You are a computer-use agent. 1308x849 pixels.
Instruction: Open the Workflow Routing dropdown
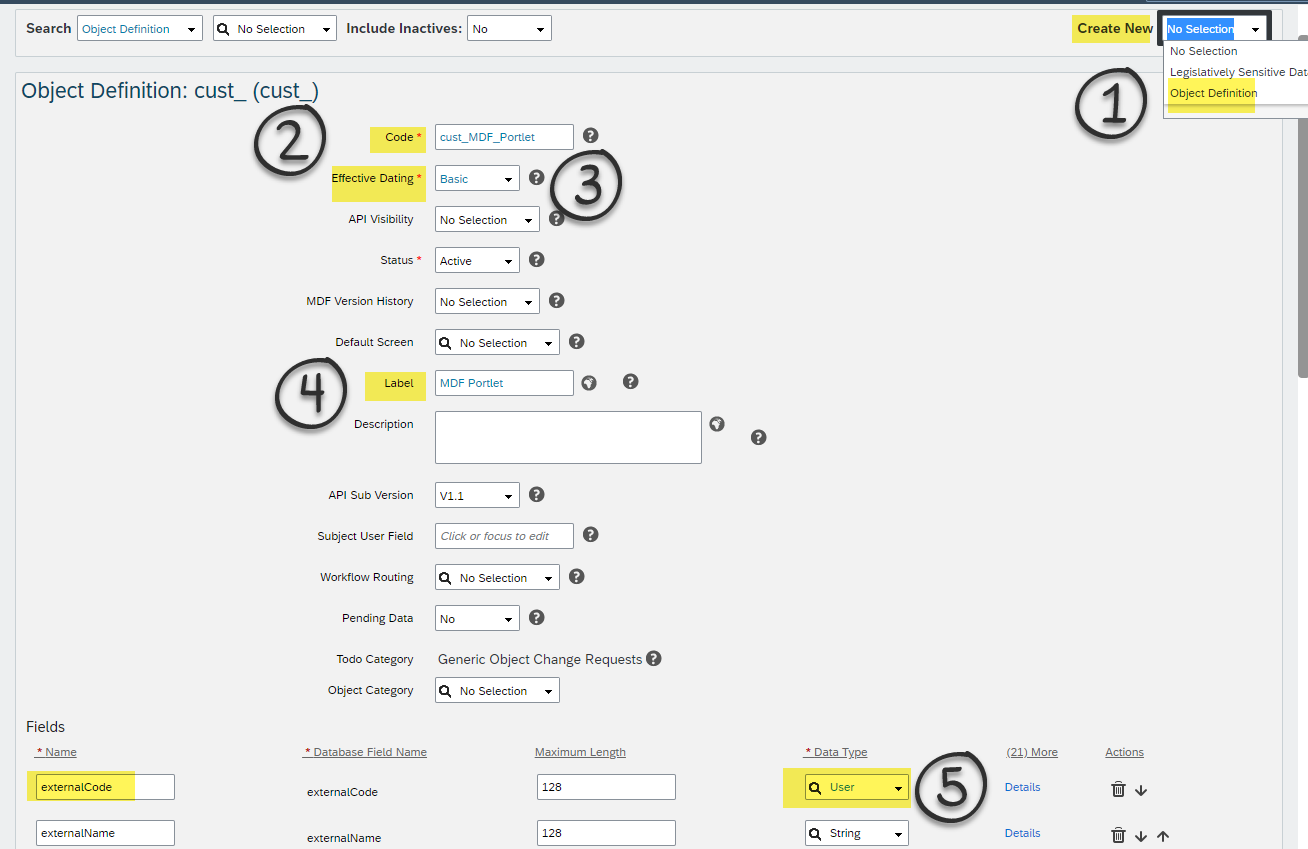click(497, 578)
